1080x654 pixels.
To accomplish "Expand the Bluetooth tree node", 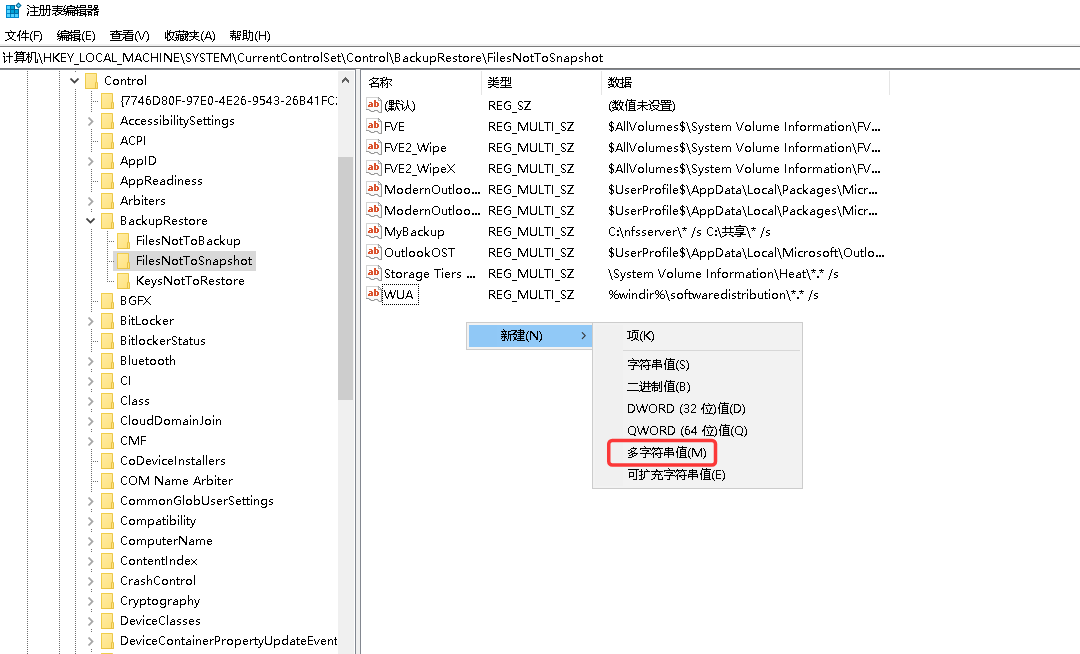I will click(x=90, y=361).
